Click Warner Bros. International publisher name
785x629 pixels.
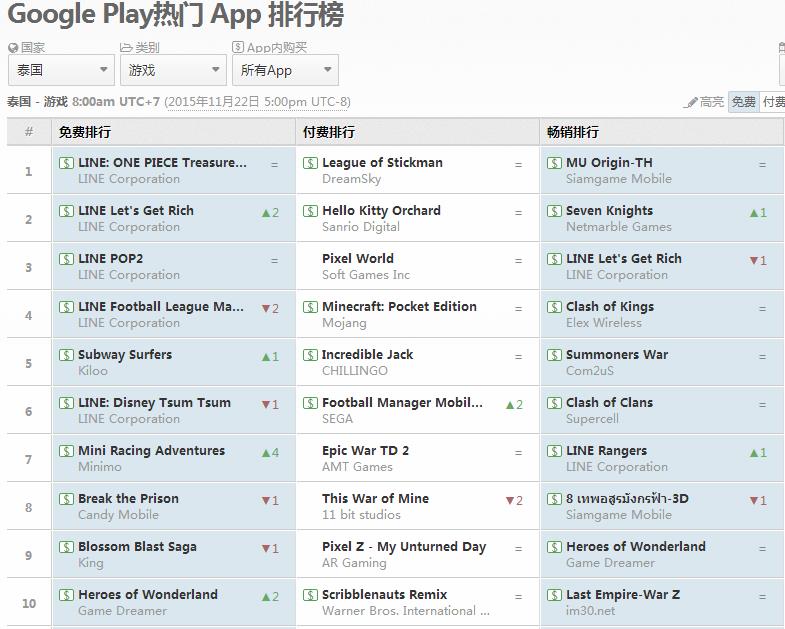click(x=406, y=611)
